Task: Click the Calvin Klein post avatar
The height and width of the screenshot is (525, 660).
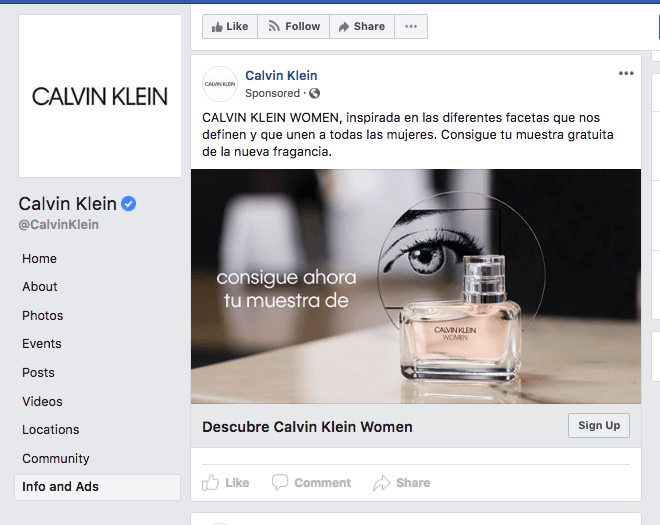Action: pyautogui.click(x=220, y=84)
